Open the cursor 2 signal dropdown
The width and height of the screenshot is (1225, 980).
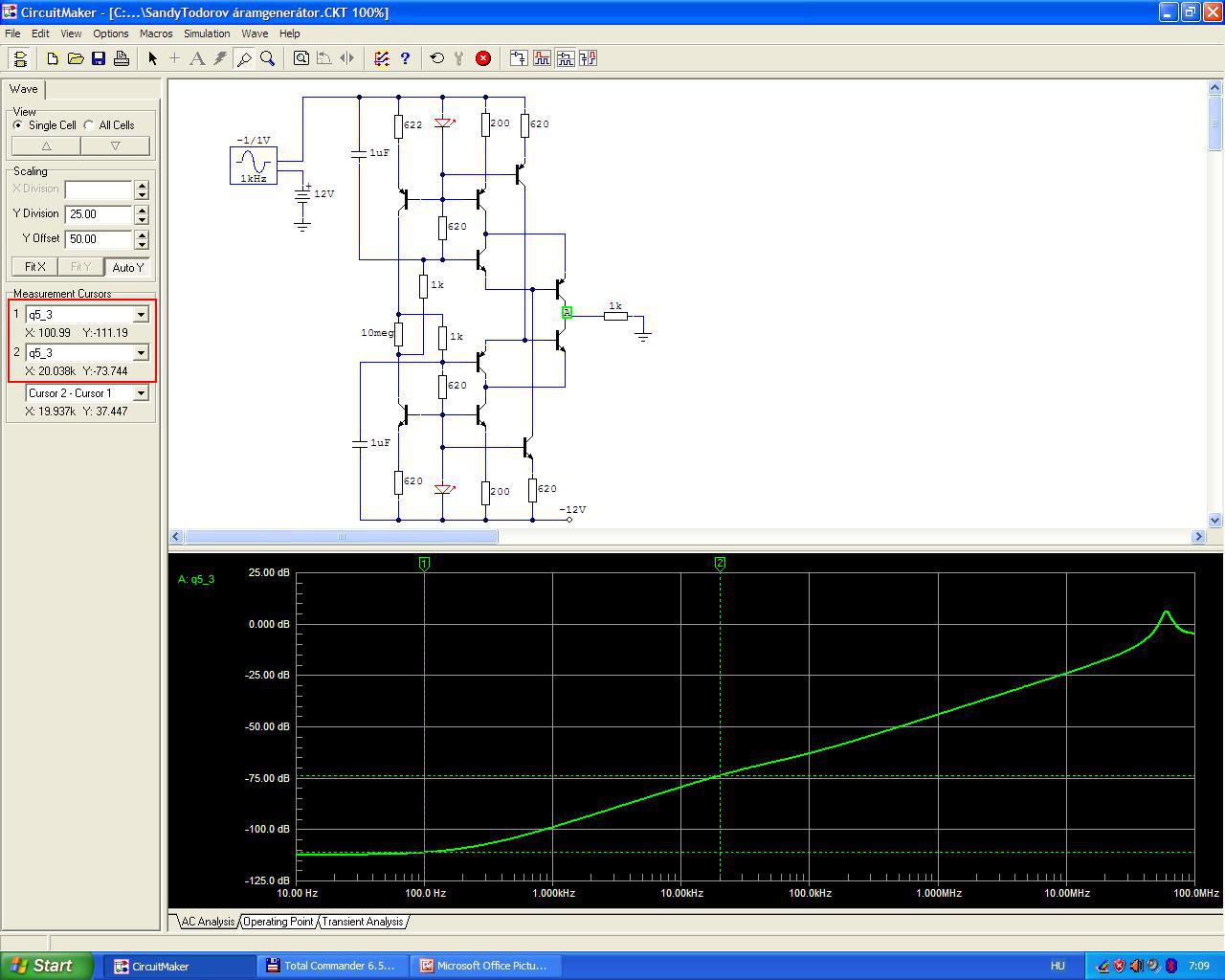pos(141,353)
